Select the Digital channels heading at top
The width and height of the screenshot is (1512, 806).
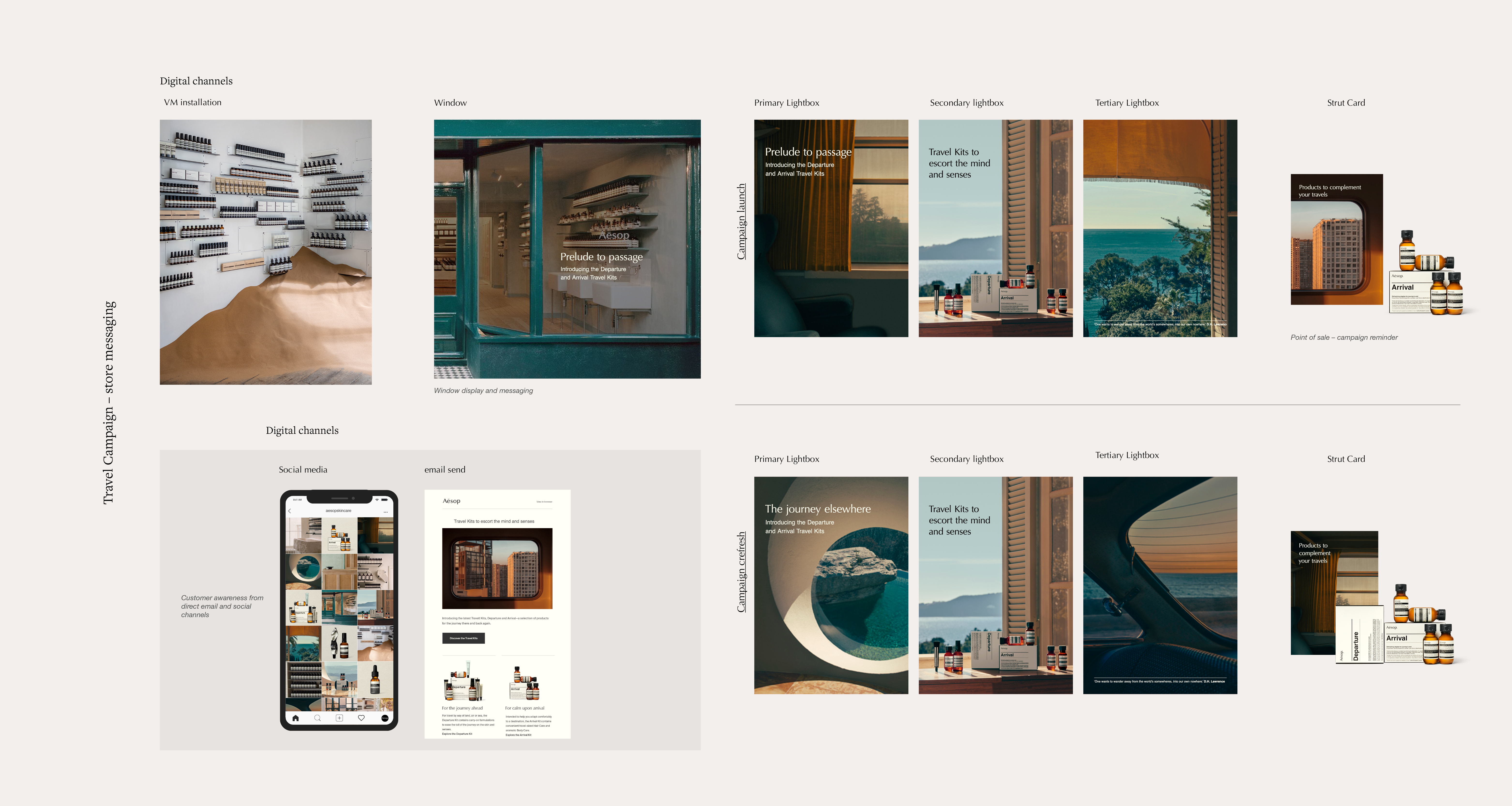(196, 81)
